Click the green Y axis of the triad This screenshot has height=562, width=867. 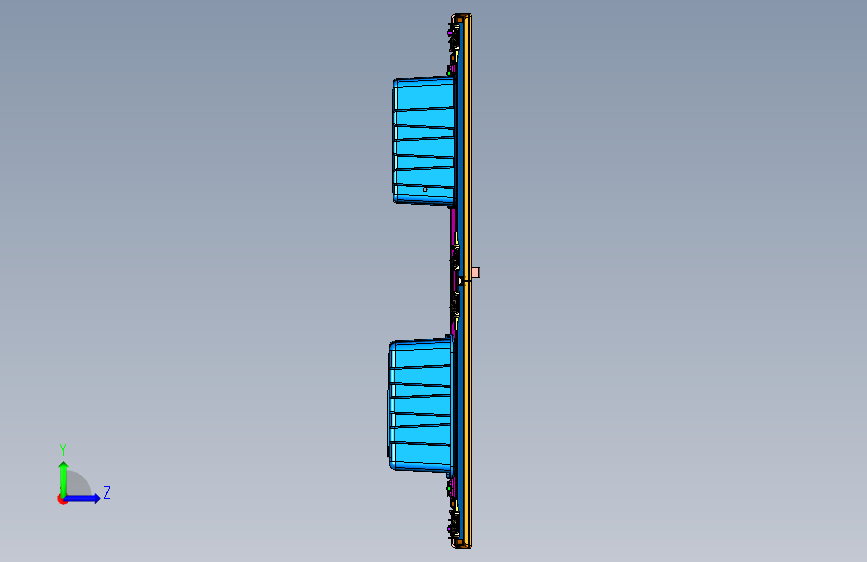point(64,478)
